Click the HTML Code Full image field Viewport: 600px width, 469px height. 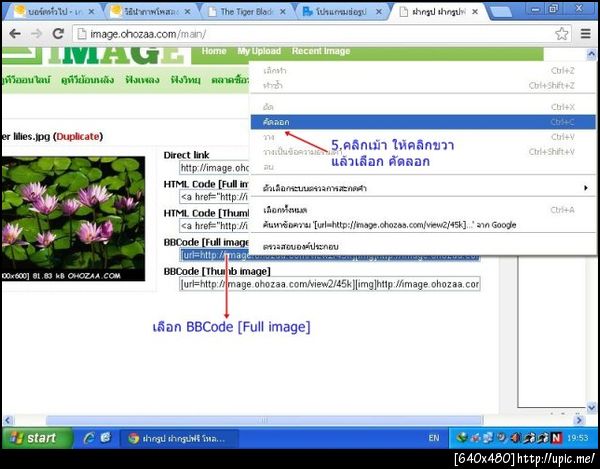(214, 197)
